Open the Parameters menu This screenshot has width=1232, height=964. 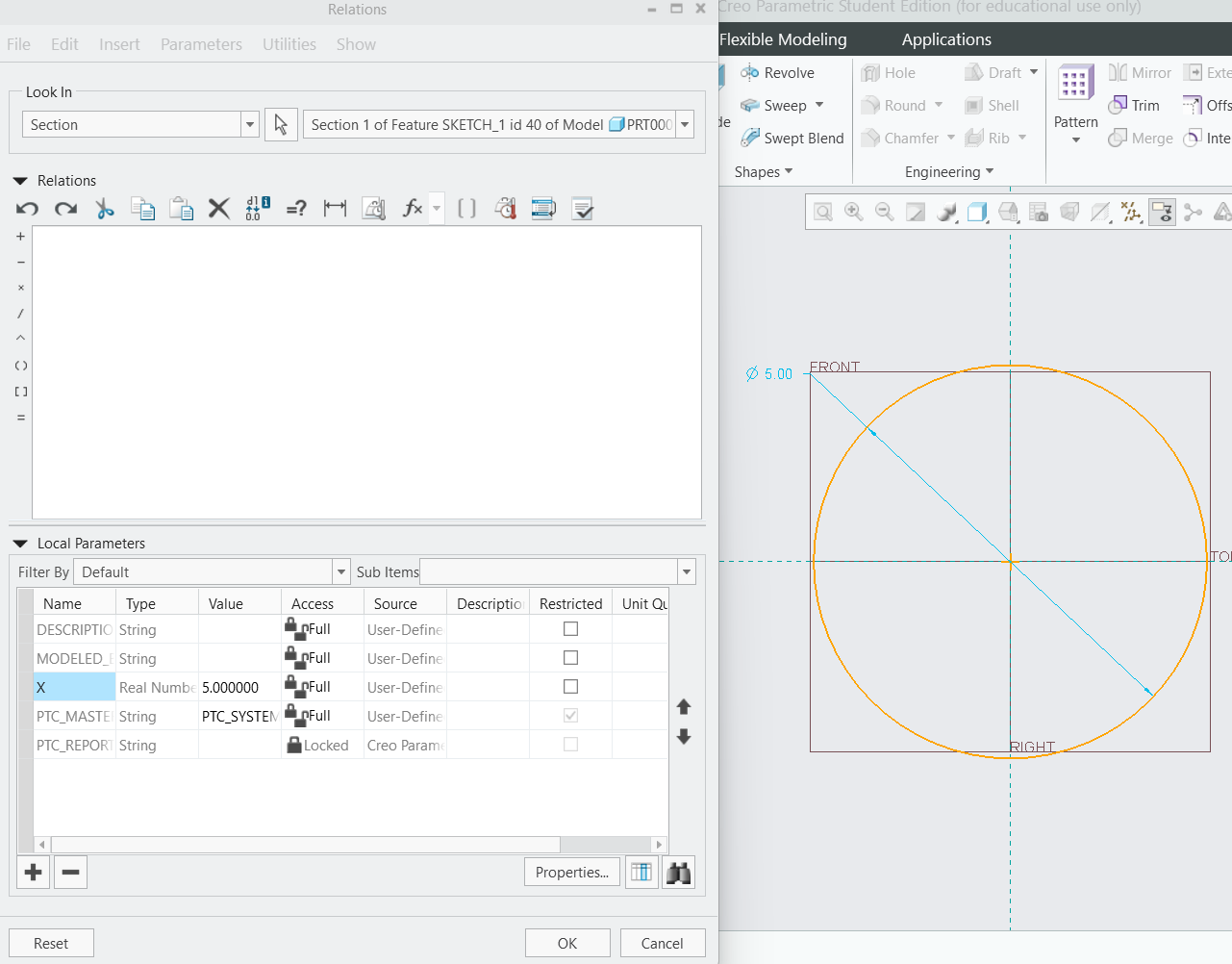point(201,44)
